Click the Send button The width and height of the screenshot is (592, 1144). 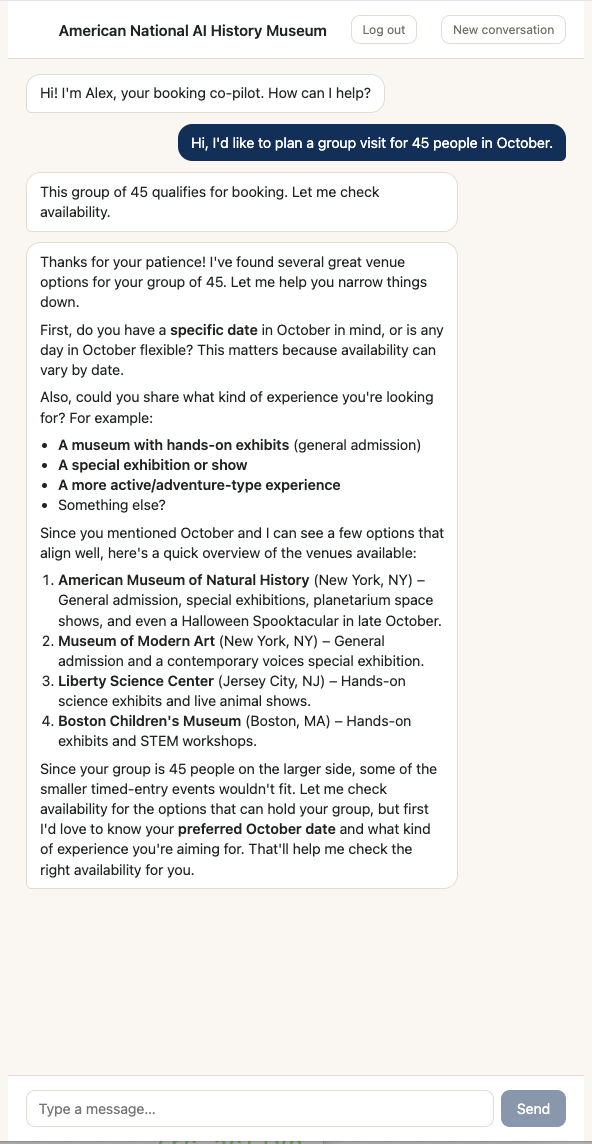click(x=533, y=1108)
